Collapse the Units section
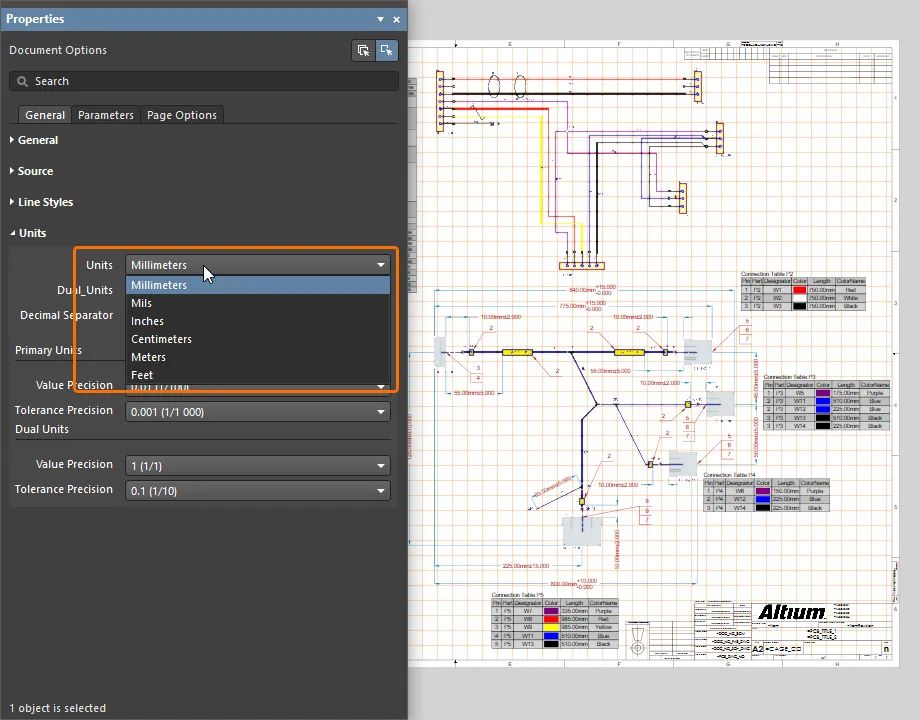This screenshot has width=920, height=720. [x=32, y=233]
